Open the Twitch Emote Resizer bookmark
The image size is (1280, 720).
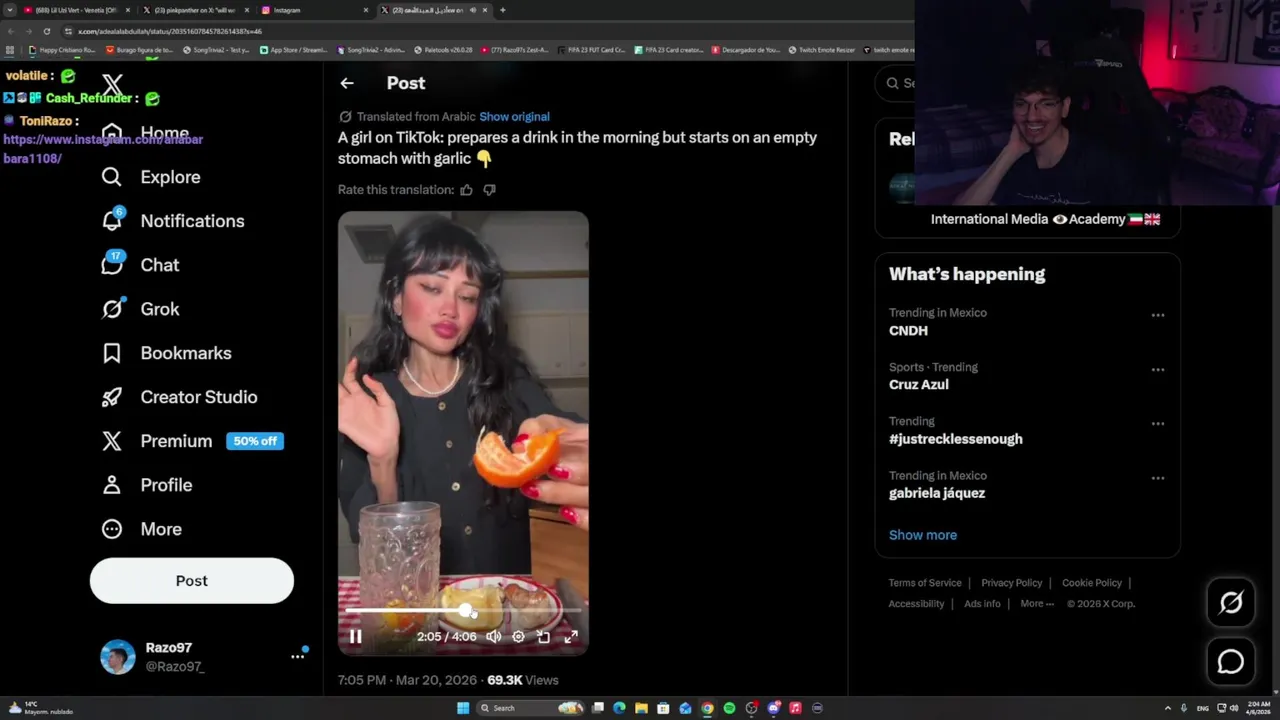tap(821, 50)
